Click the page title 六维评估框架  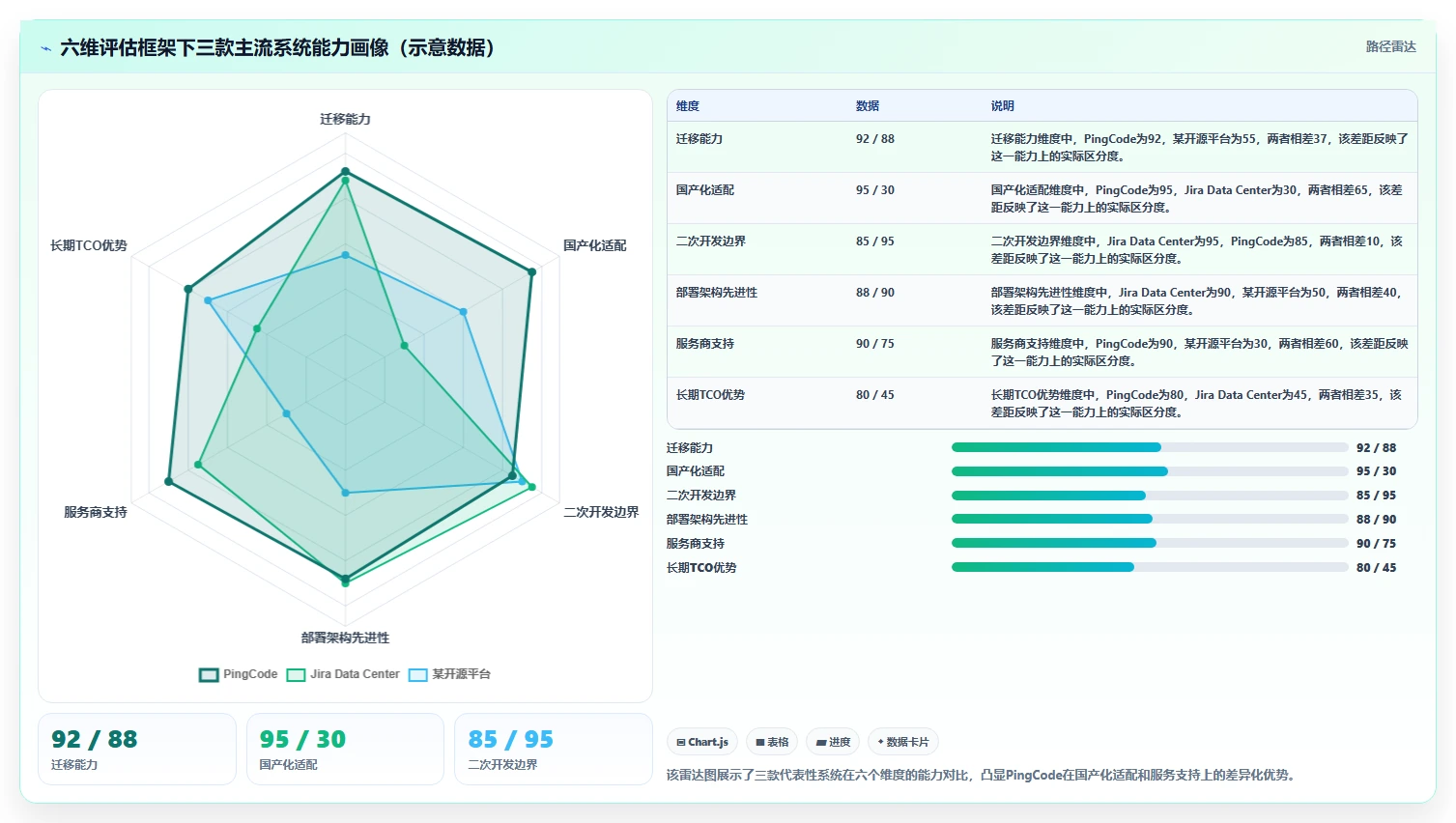pyautogui.click(x=280, y=47)
